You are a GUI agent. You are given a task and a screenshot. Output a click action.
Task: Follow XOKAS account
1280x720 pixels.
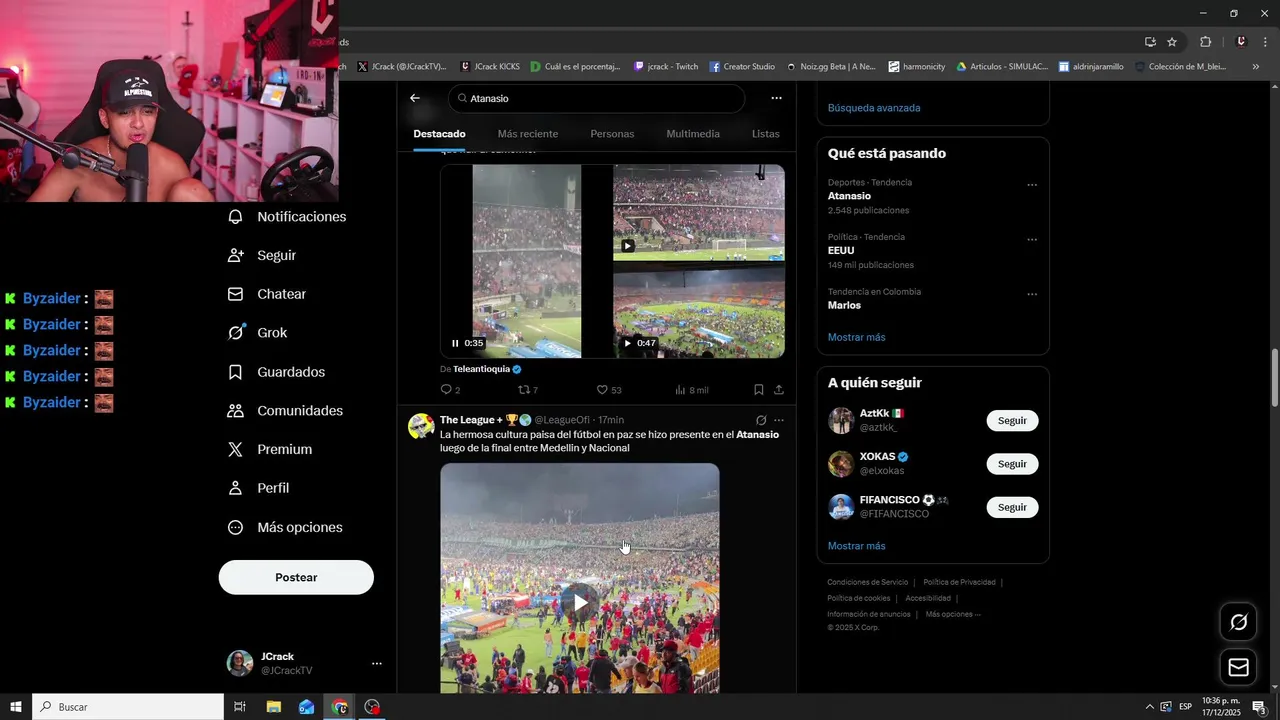(x=1012, y=464)
